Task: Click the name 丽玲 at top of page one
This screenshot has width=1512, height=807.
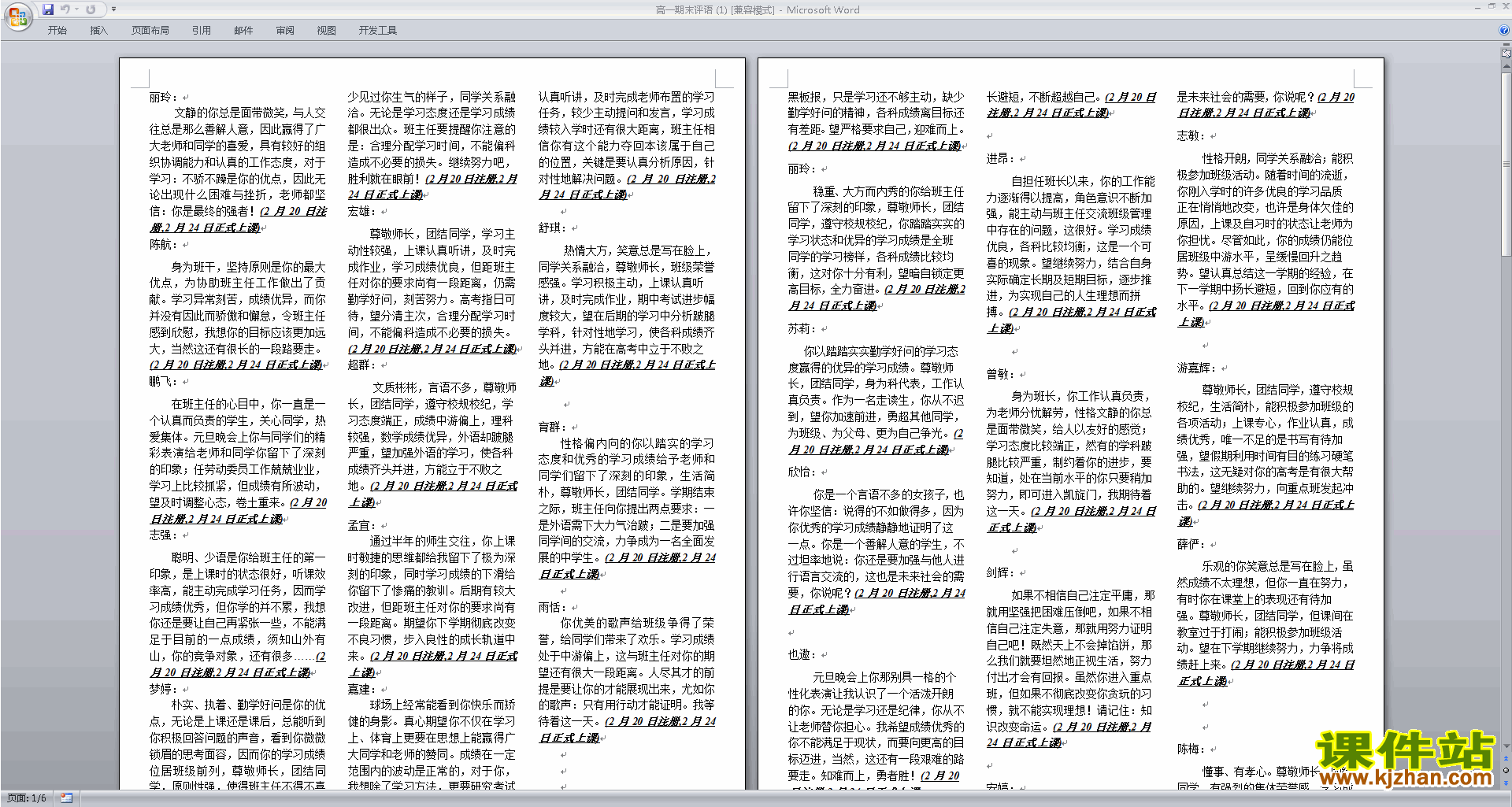Action: point(160,97)
